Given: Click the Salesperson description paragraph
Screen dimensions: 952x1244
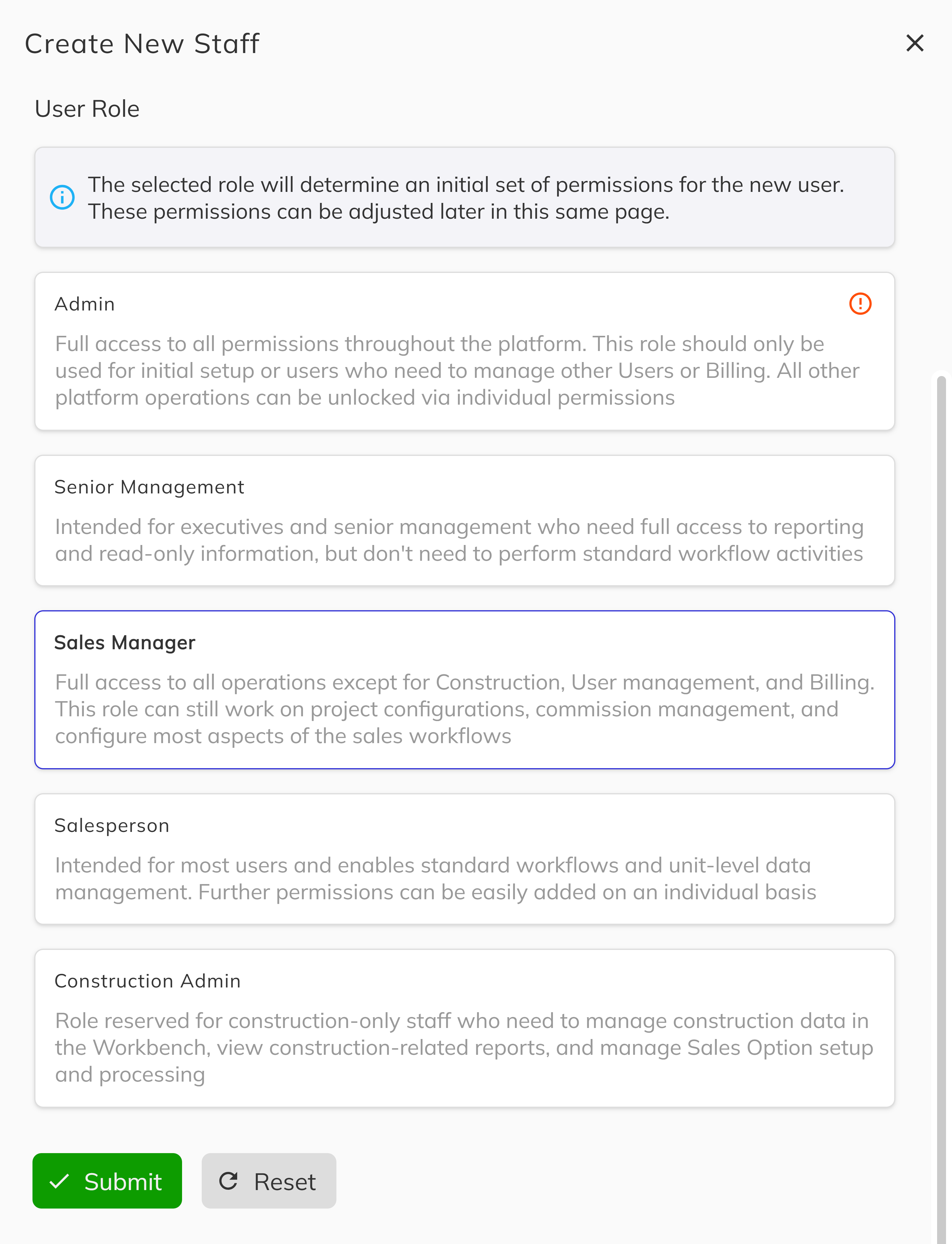Looking at the screenshot, I should [436, 878].
